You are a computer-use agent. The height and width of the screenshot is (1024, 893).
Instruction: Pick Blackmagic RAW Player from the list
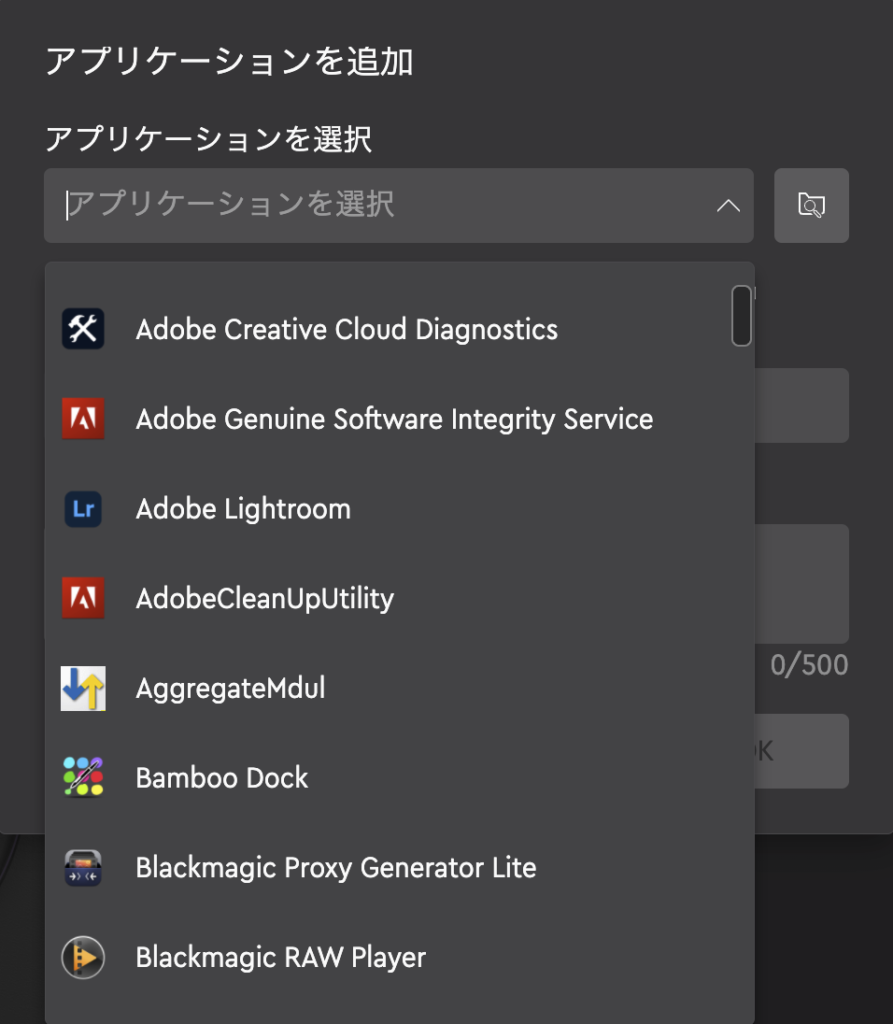point(399,957)
